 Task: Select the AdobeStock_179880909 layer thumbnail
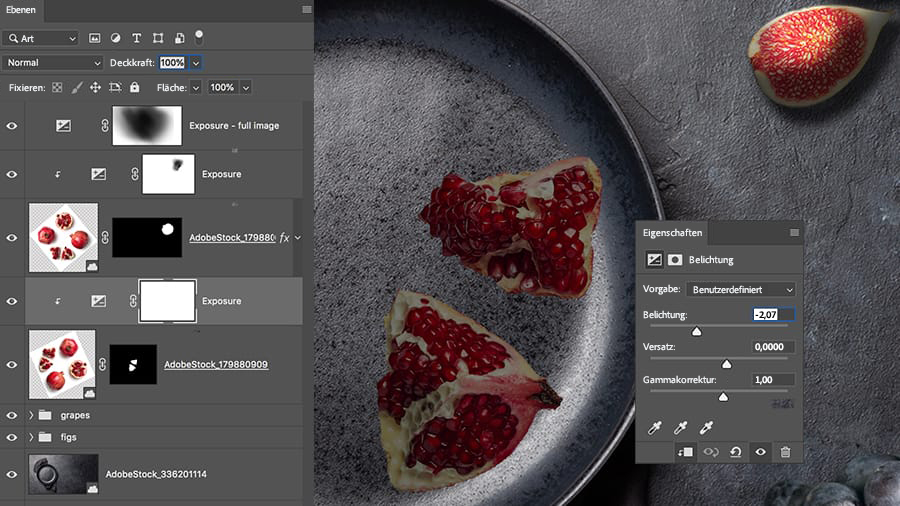pyautogui.click(x=62, y=364)
